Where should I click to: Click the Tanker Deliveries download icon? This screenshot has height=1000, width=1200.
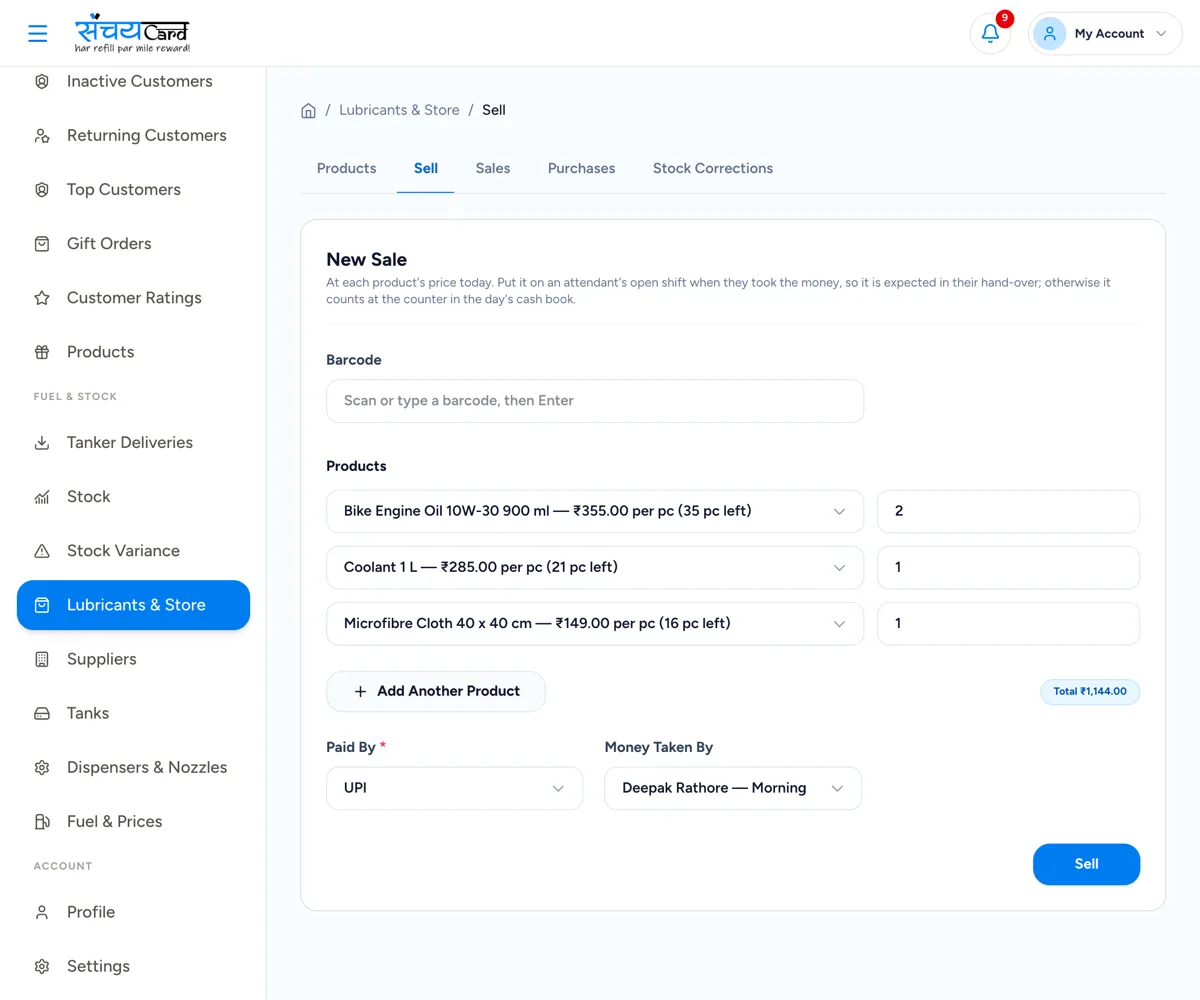[x=42, y=442]
